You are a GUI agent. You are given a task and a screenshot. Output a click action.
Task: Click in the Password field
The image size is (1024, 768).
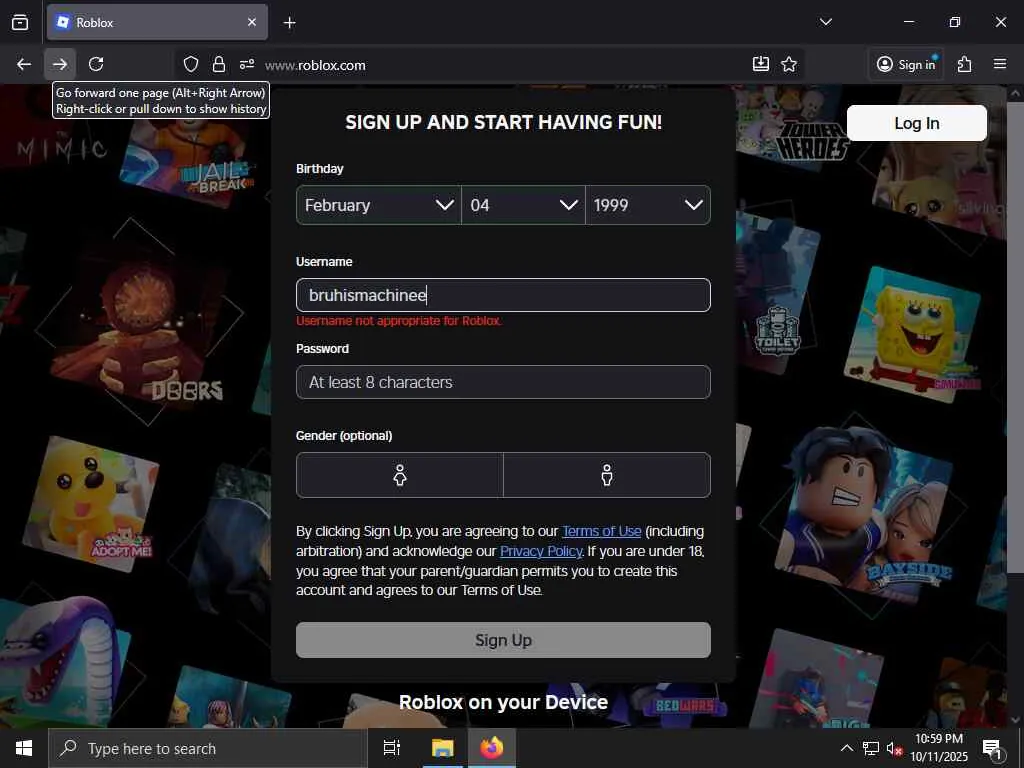[x=503, y=382]
